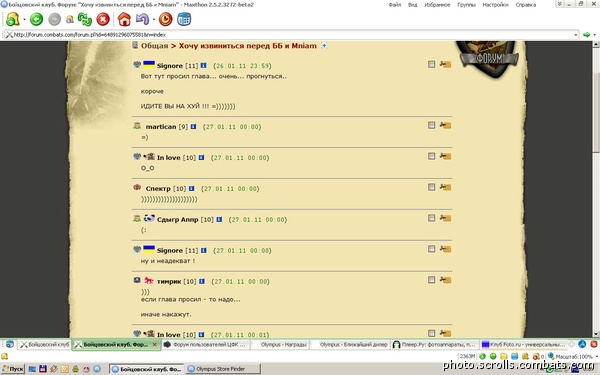This screenshot has width=600, height=375.
Task: Open the Общая forum section link
Action: tap(155, 46)
